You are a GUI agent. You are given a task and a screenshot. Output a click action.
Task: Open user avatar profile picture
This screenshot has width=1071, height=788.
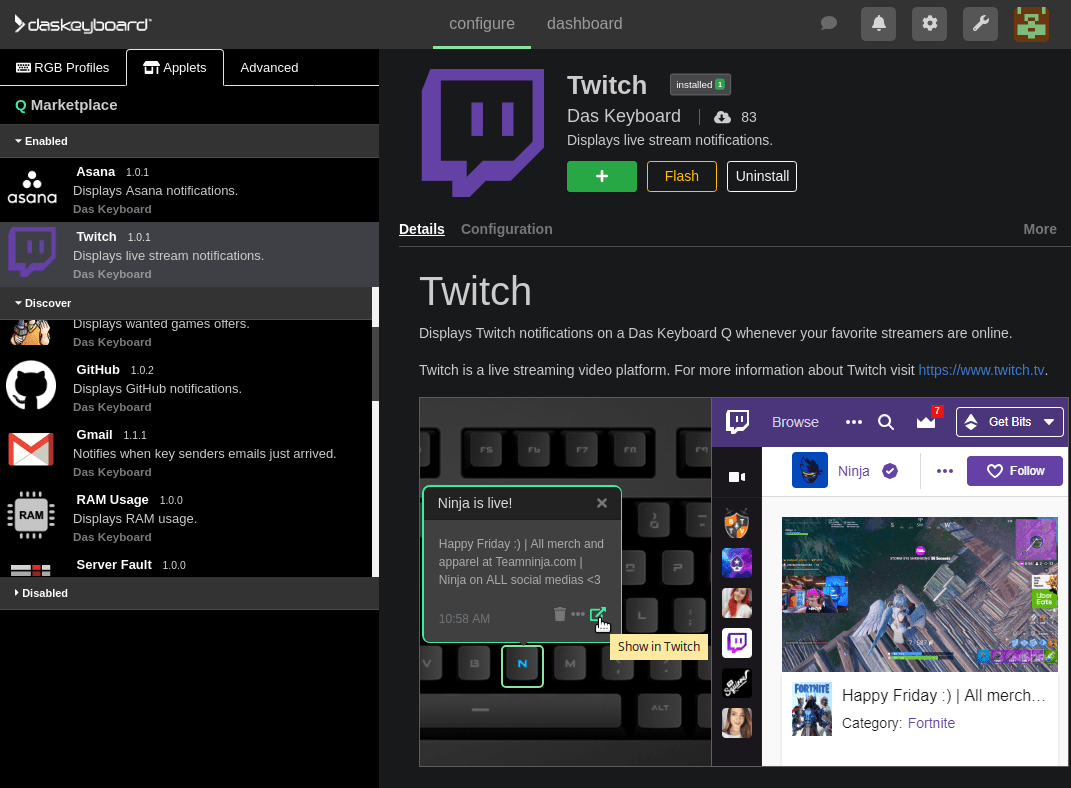pyautogui.click(x=1031, y=24)
